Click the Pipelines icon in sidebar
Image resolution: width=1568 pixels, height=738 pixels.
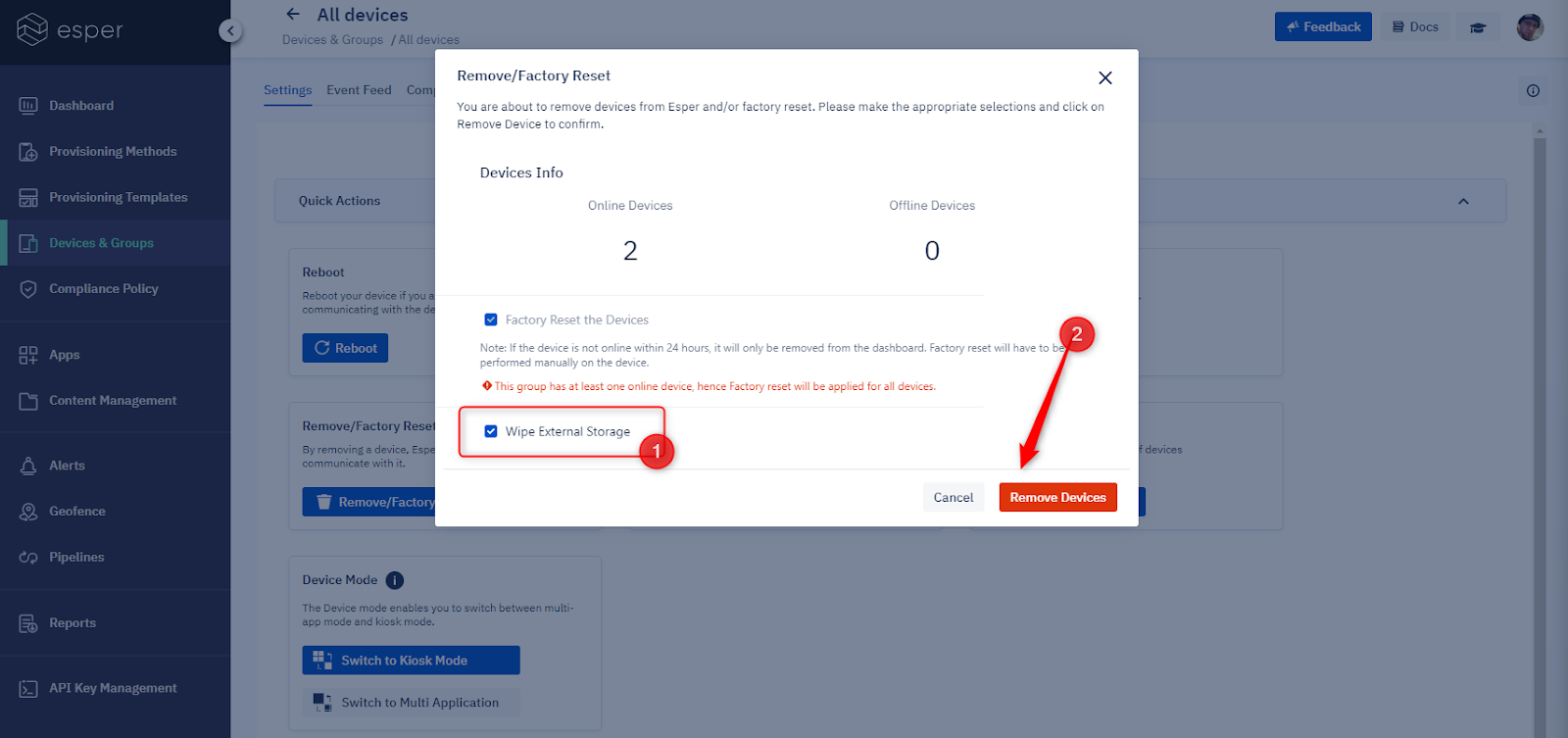pos(28,558)
